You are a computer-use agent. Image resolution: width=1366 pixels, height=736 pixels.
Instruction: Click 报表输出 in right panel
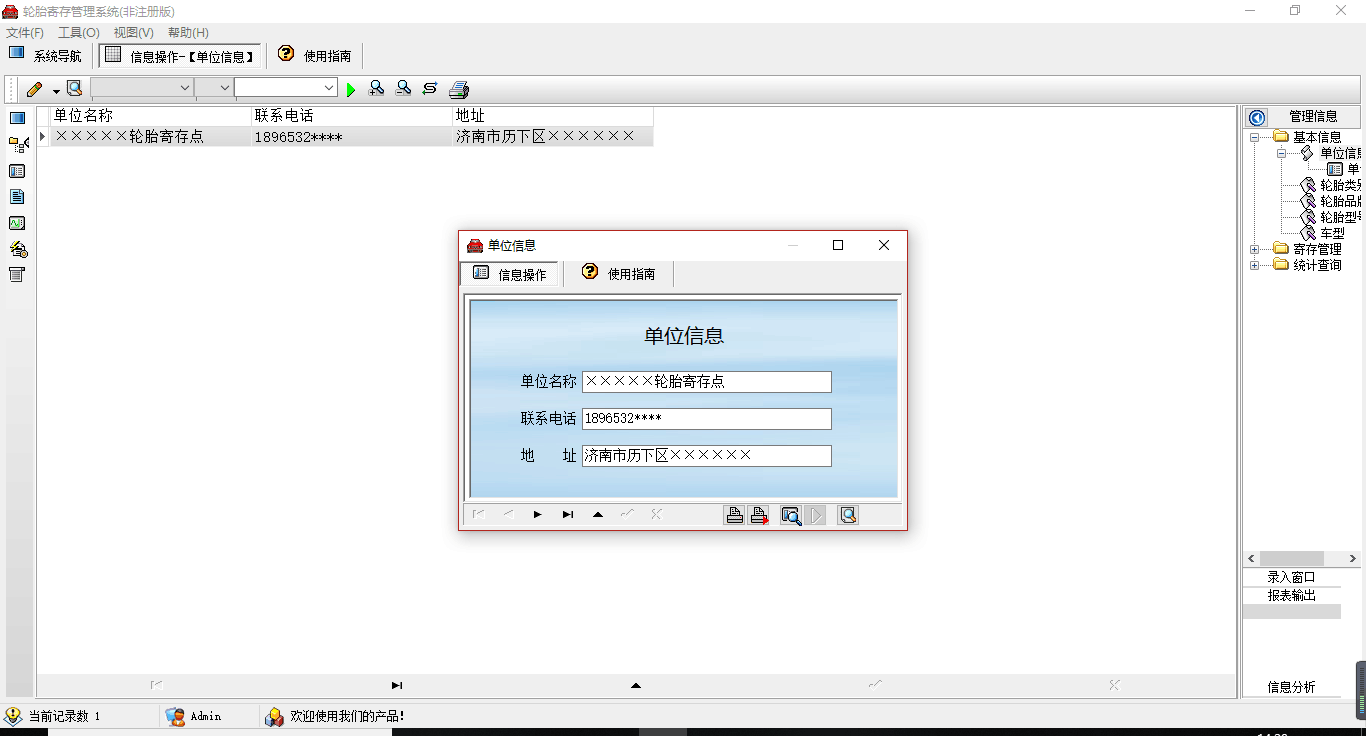point(1292,595)
